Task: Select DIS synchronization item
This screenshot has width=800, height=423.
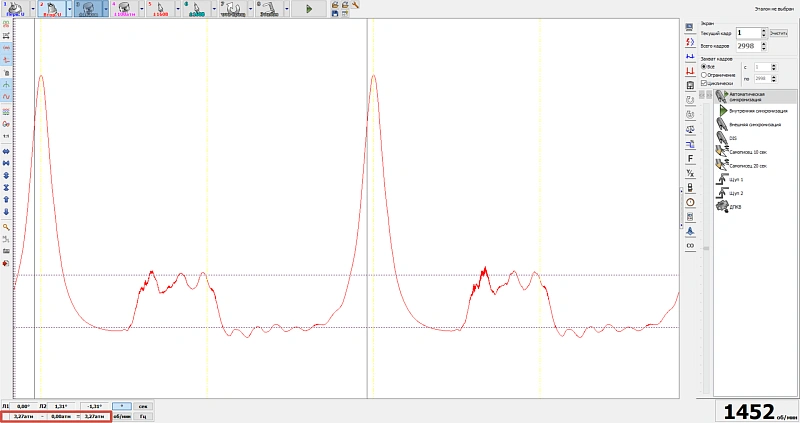Action: click(x=755, y=138)
